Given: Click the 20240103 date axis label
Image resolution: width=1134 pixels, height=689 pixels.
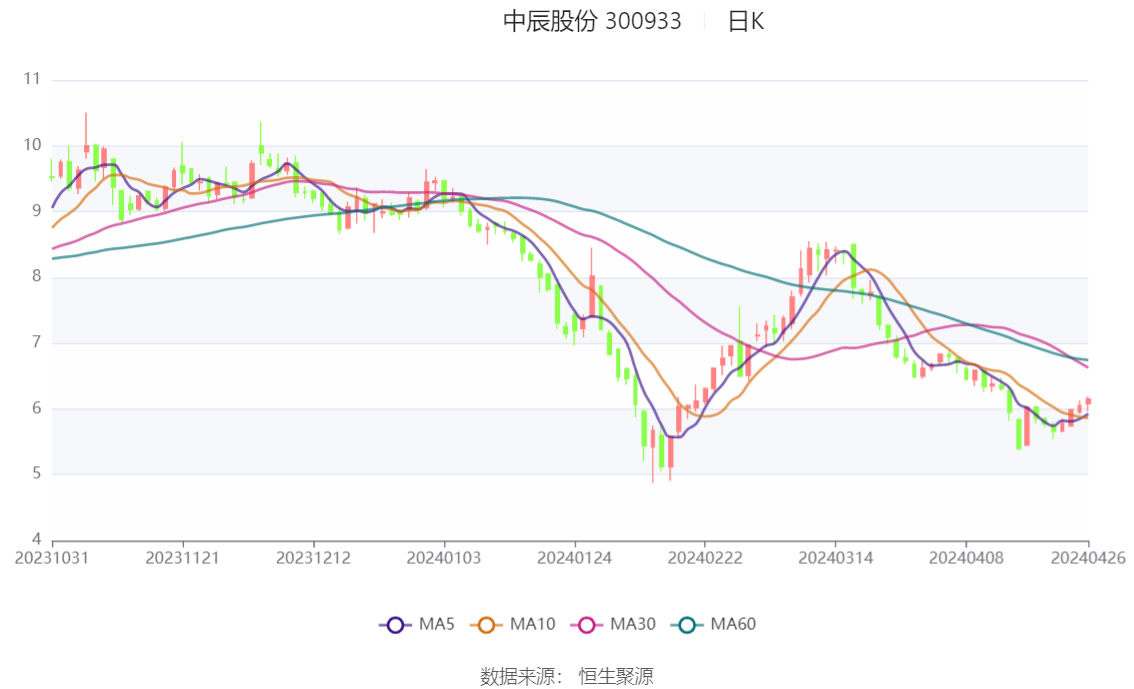Looking at the screenshot, I should coord(444,558).
